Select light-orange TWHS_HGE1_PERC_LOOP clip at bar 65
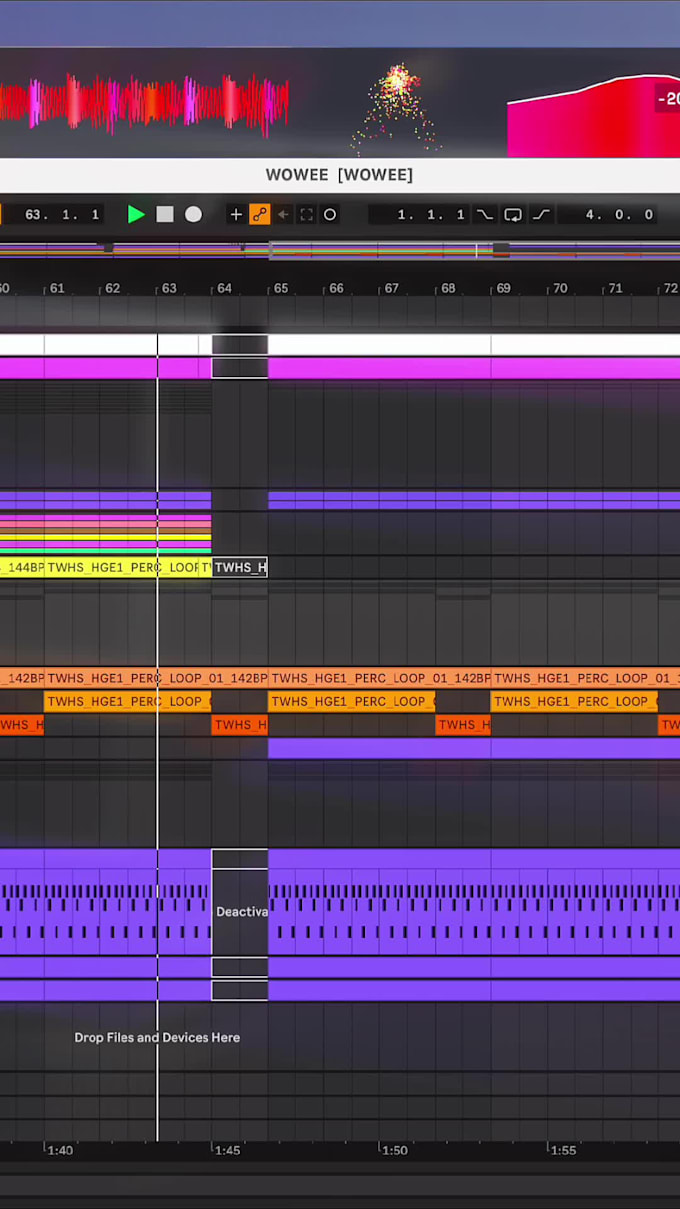 click(351, 701)
